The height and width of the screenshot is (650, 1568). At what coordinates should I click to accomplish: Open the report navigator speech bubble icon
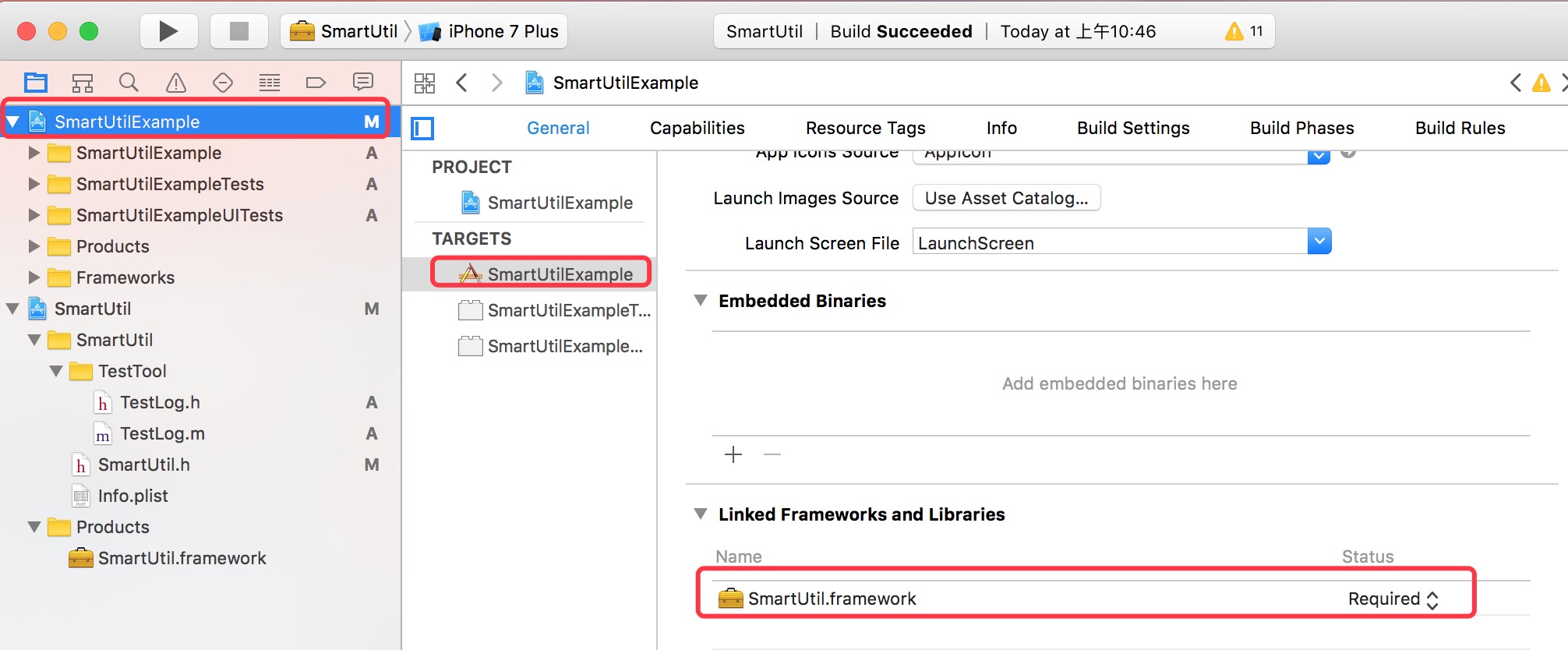tap(363, 82)
